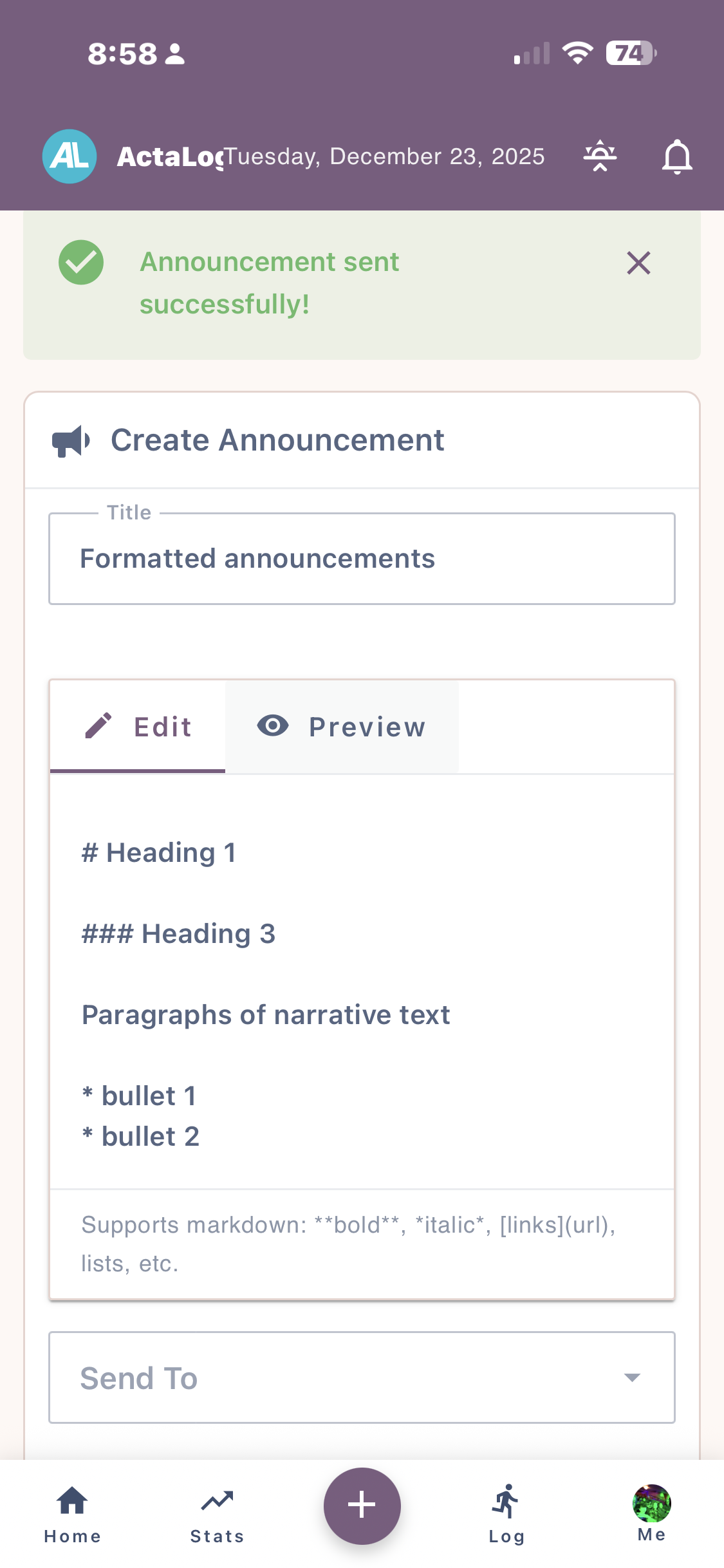Dismiss the announcement sent success banner

tap(638, 263)
